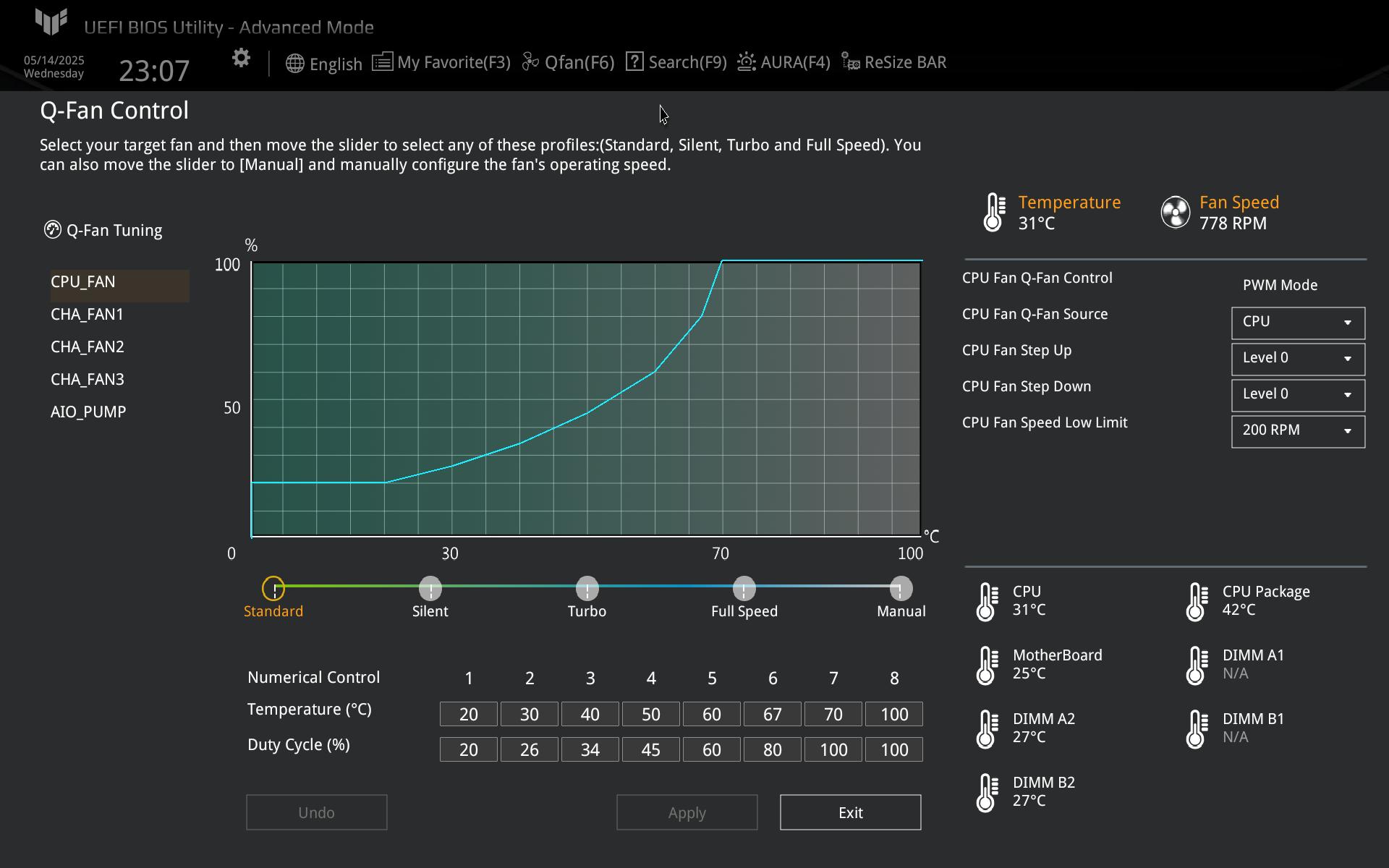Click the Apply button

click(x=687, y=812)
